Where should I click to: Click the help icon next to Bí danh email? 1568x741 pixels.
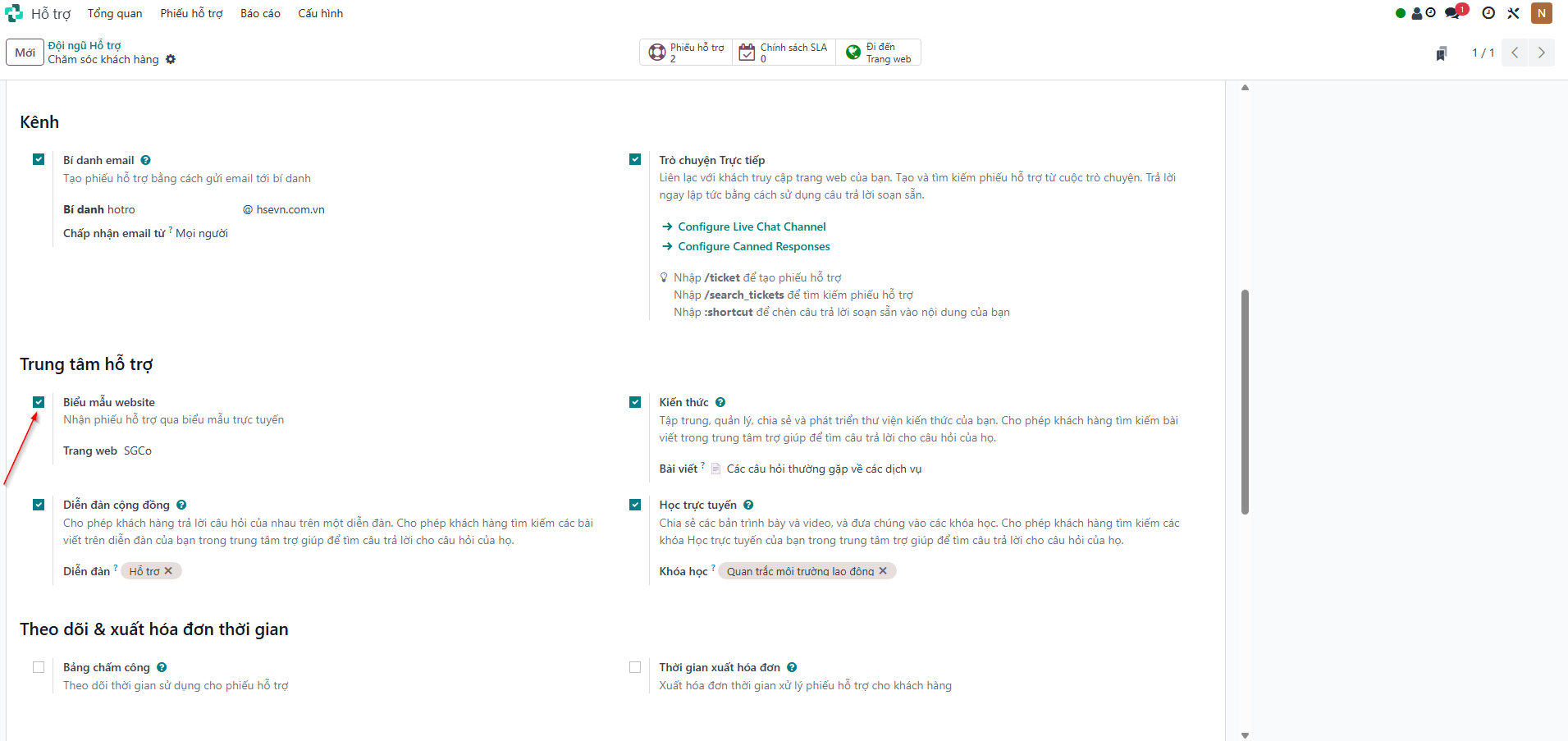(145, 160)
